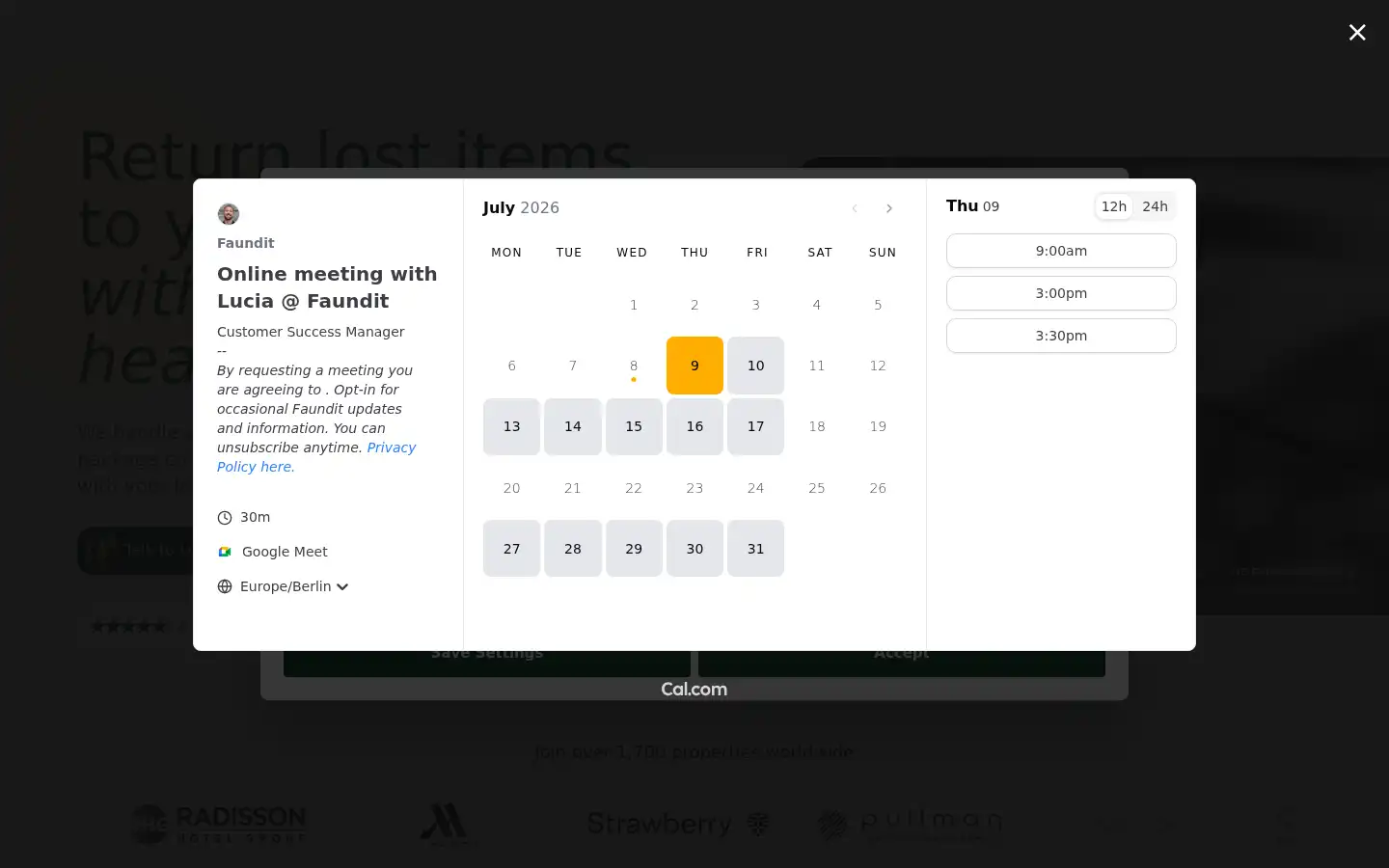Click the globe icon beside Europe/Berlin
This screenshot has width=1389, height=868.
pyautogui.click(x=225, y=586)
